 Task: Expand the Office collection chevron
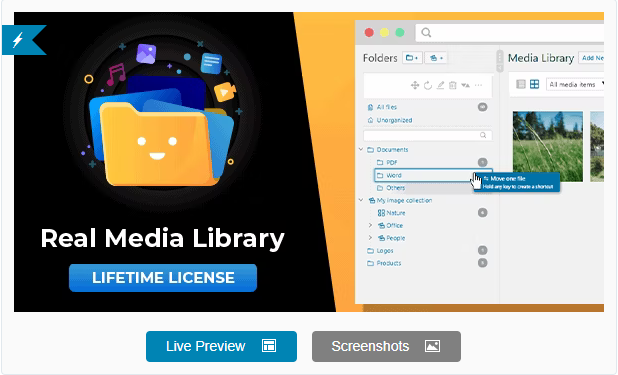370,225
